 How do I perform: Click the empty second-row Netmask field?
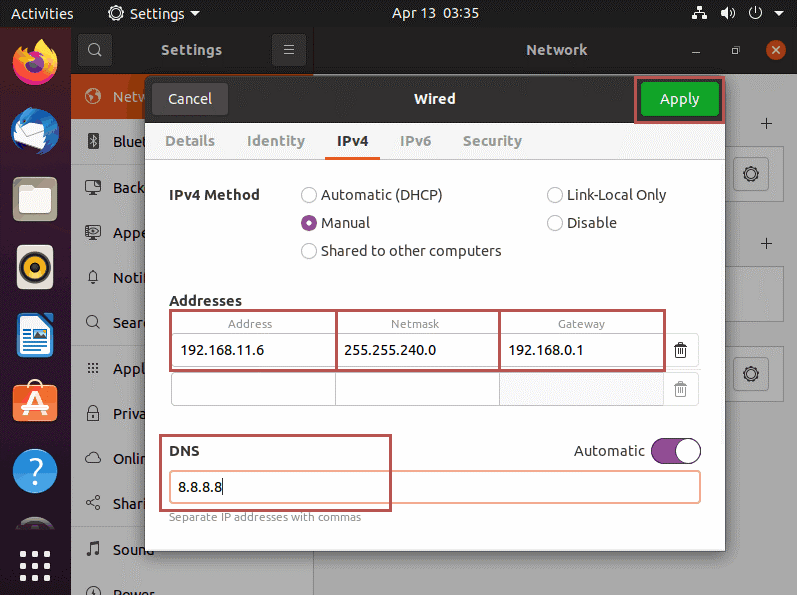point(417,389)
